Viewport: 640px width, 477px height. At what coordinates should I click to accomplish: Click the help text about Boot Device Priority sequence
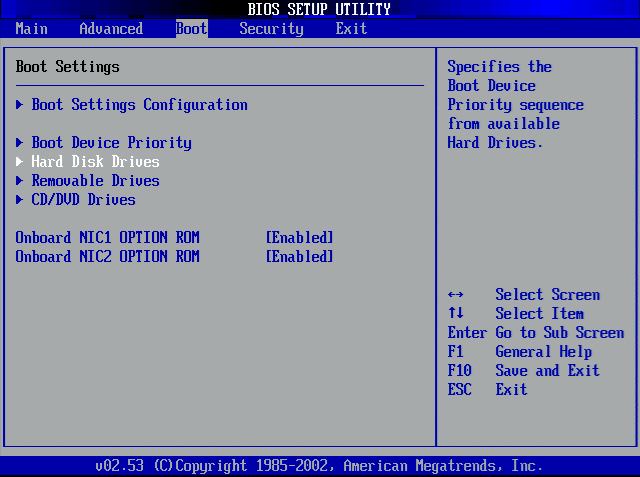(516, 105)
